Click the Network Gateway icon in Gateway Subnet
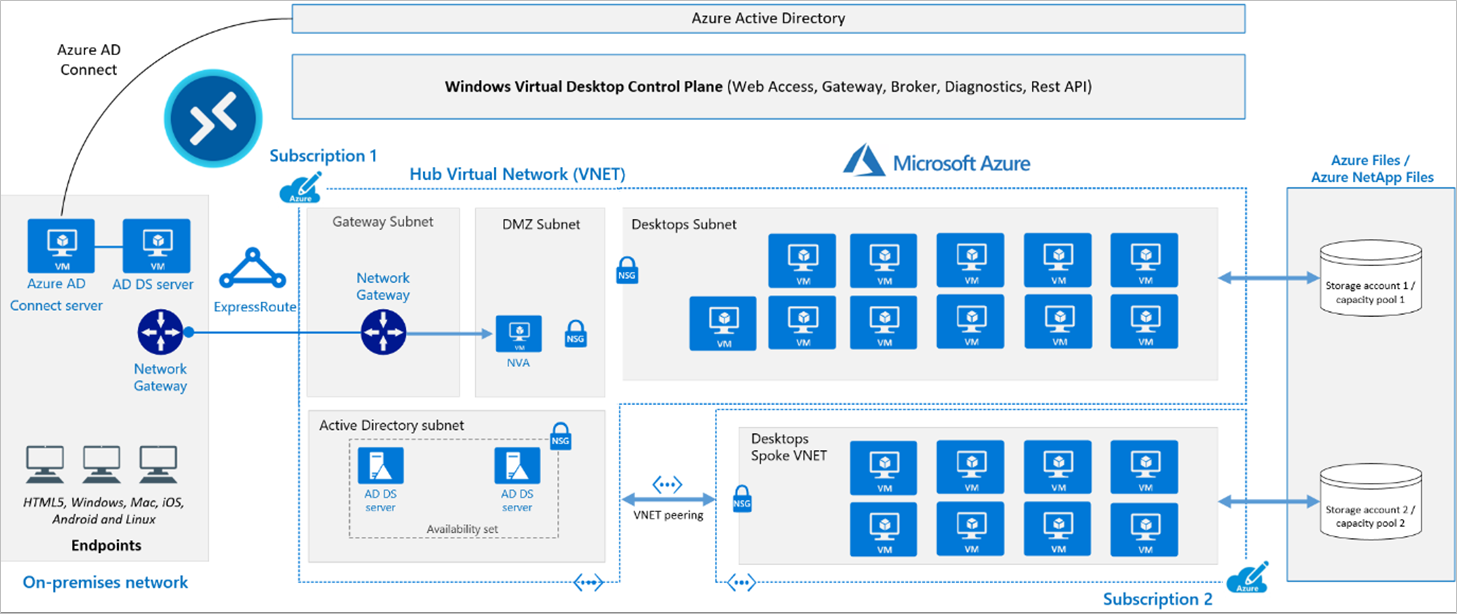This screenshot has width=1457, height=614. 383,331
